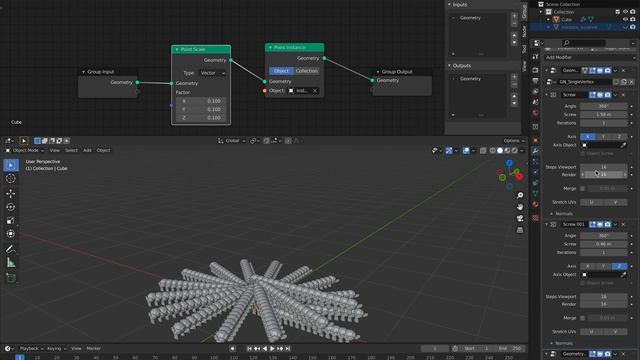This screenshot has width=640, height=360.
Task: Toggle Screw modifier viewport display
Action: click(600, 95)
